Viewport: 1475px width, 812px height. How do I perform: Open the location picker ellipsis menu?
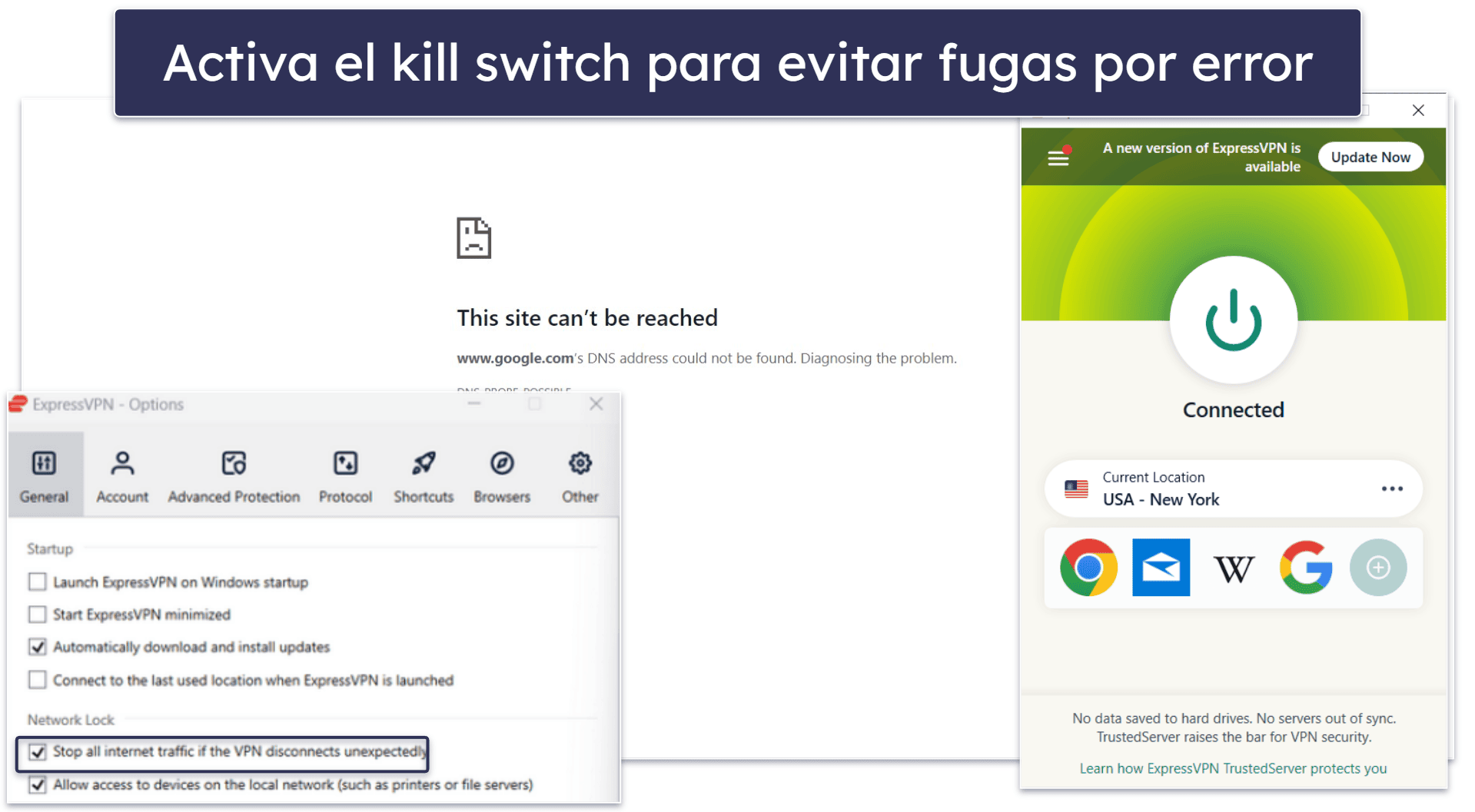(x=1391, y=489)
